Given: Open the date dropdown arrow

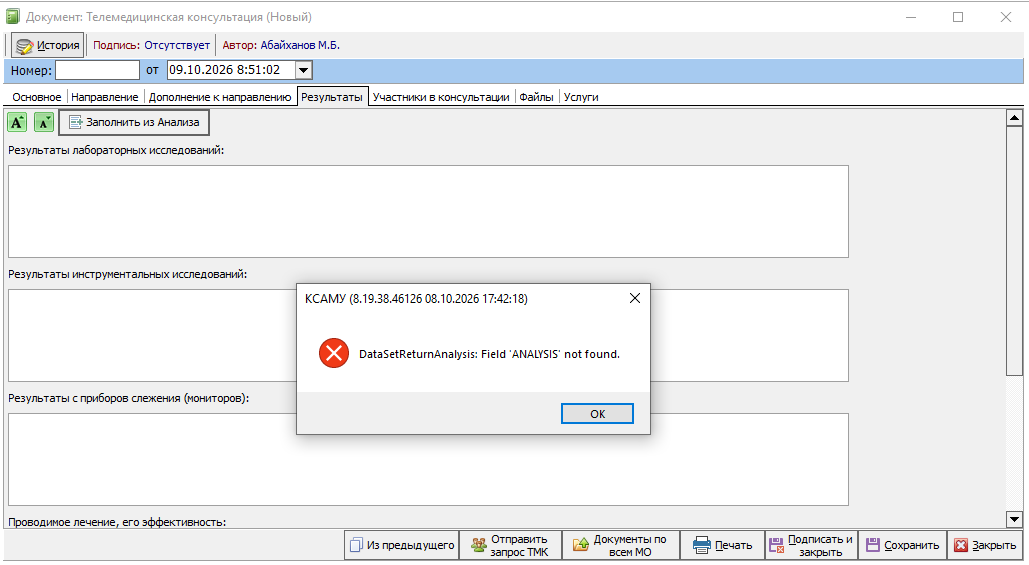Looking at the screenshot, I should tap(304, 70).
